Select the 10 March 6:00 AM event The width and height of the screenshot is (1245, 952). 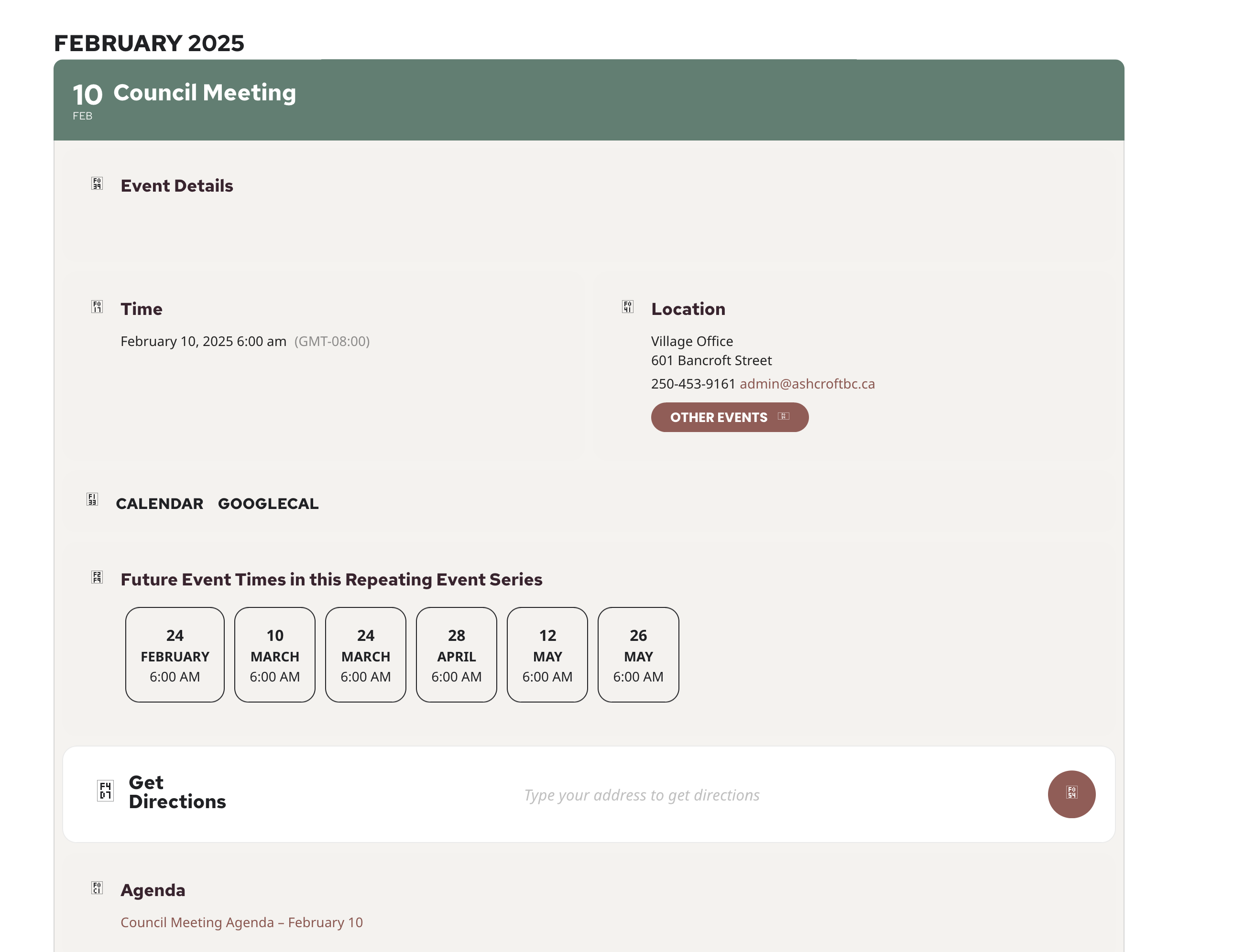coord(275,655)
